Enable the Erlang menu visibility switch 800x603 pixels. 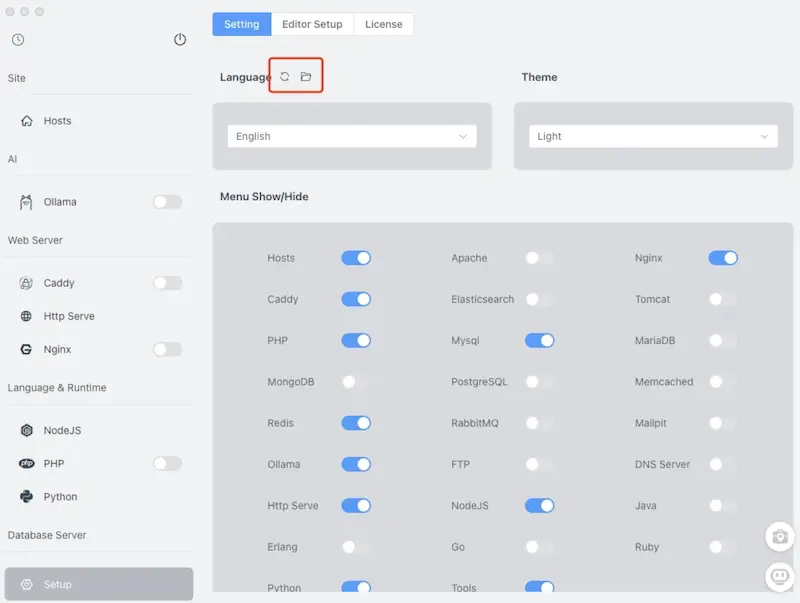click(x=356, y=547)
